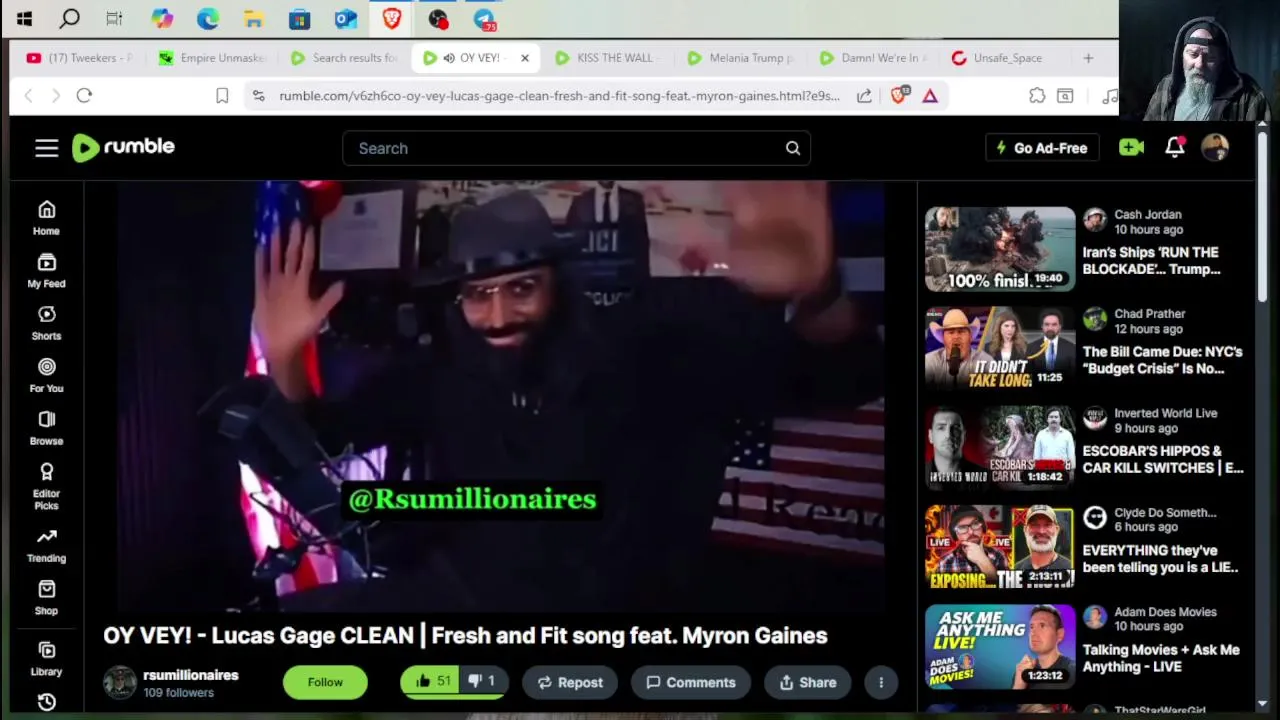Open Windows taskbar search
Viewport: 1280px width, 720px height.
click(x=70, y=18)
